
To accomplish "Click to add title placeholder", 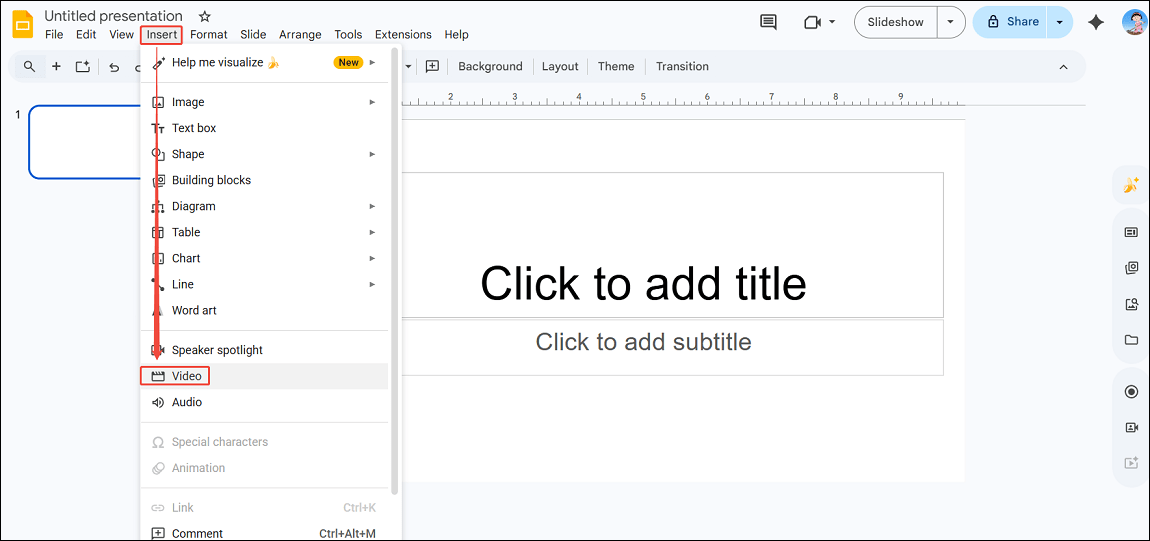I will click(x=643, y=283).
